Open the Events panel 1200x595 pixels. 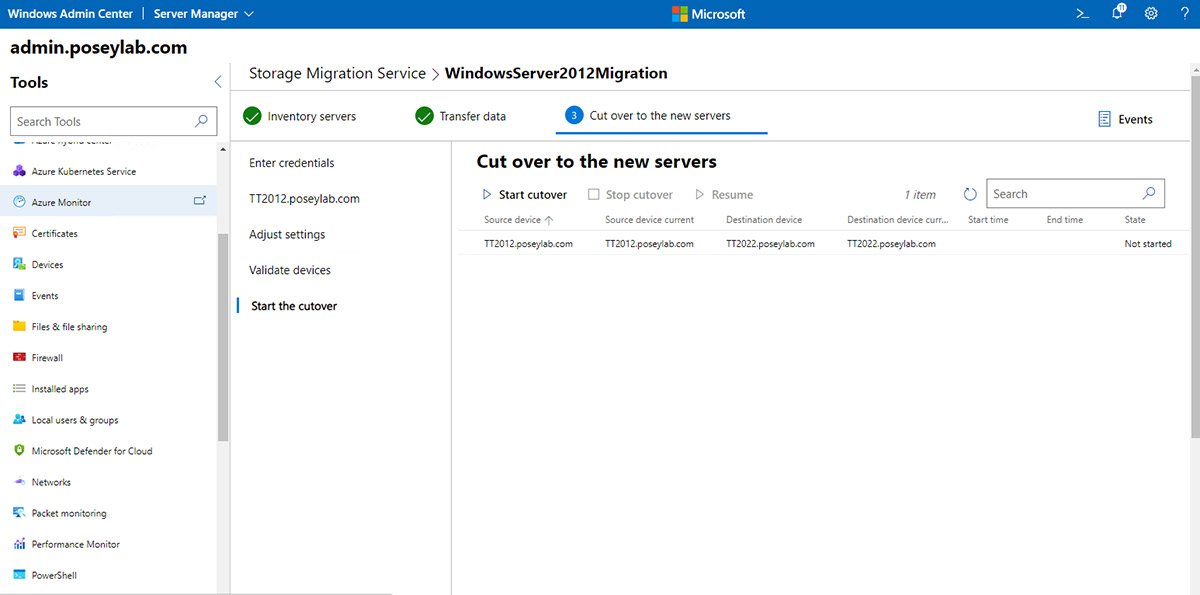point(1126,119)
